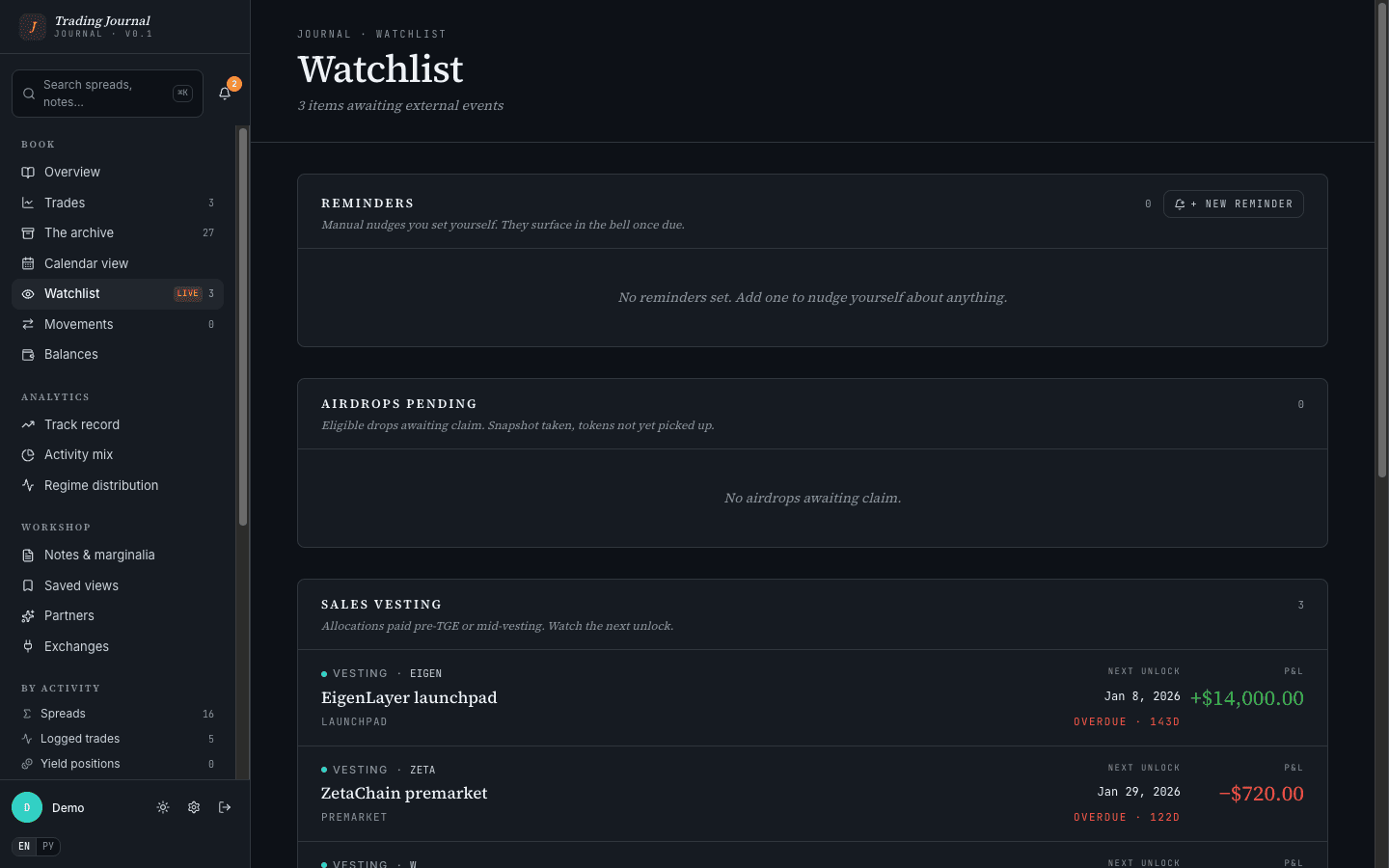1389x868 pixels.
Task: Click the OVERDUE · 122D label
Action: (x=1127, y=817)
